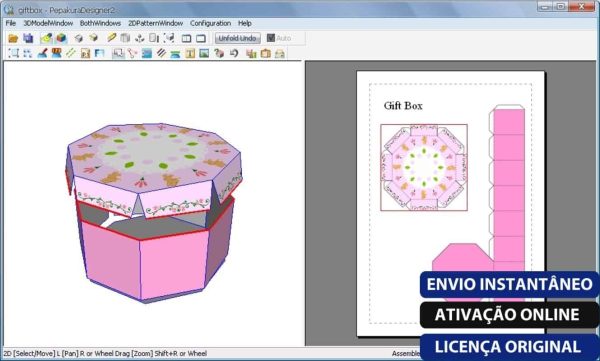The width and height of the screenshot is (600, 361).
Task: Toggle the Auto checkbox
Action: point(271,38)
